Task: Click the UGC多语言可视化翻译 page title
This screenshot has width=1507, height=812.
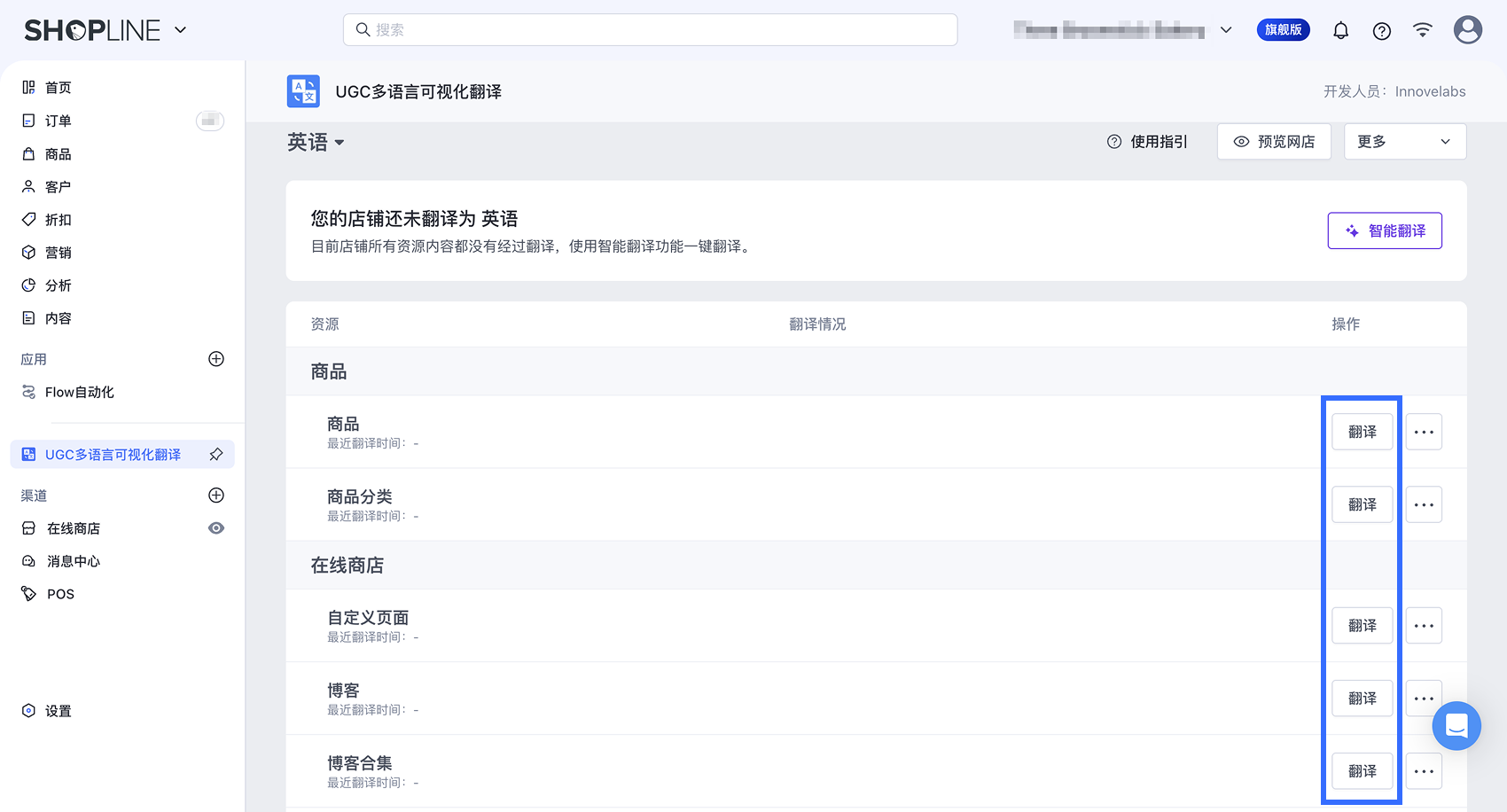Action: click(418, 91)
